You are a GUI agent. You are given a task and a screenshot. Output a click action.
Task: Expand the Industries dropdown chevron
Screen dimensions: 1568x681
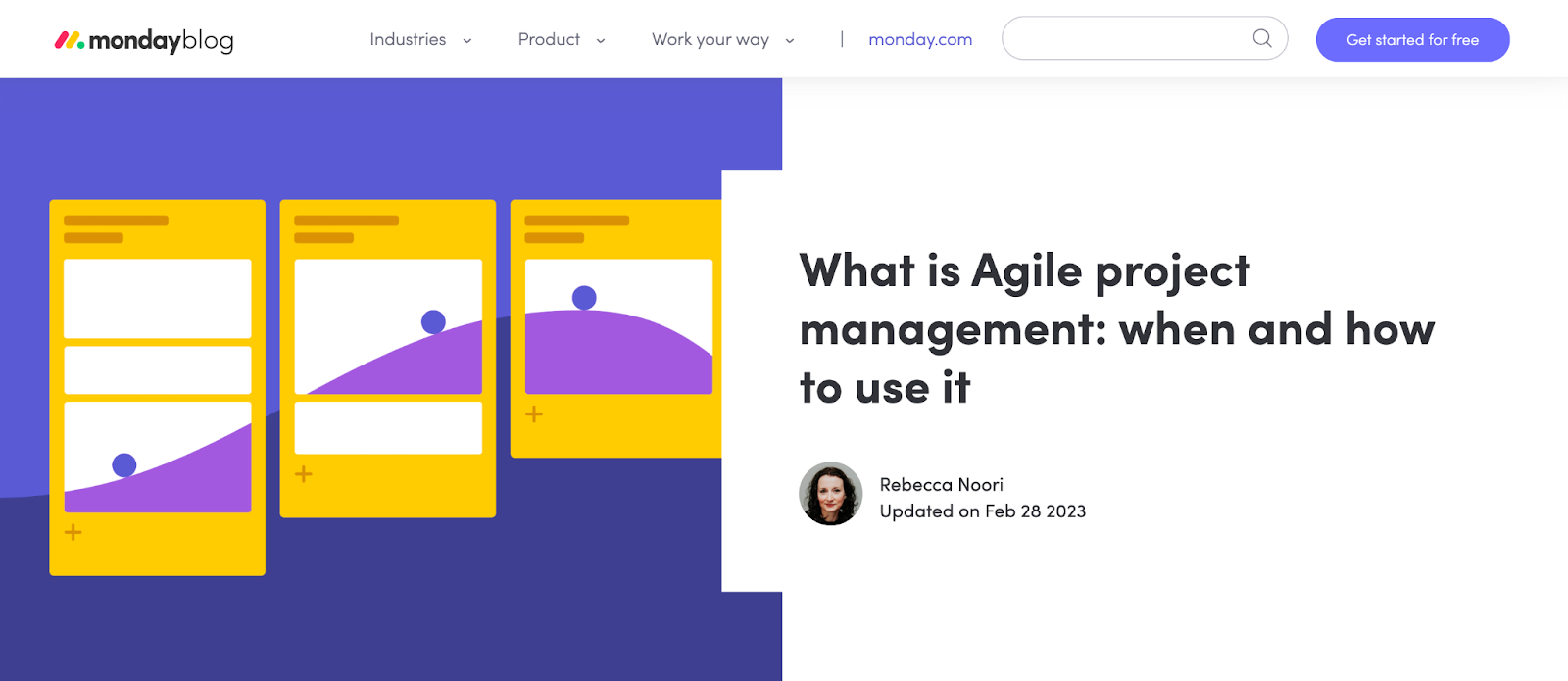467,41
